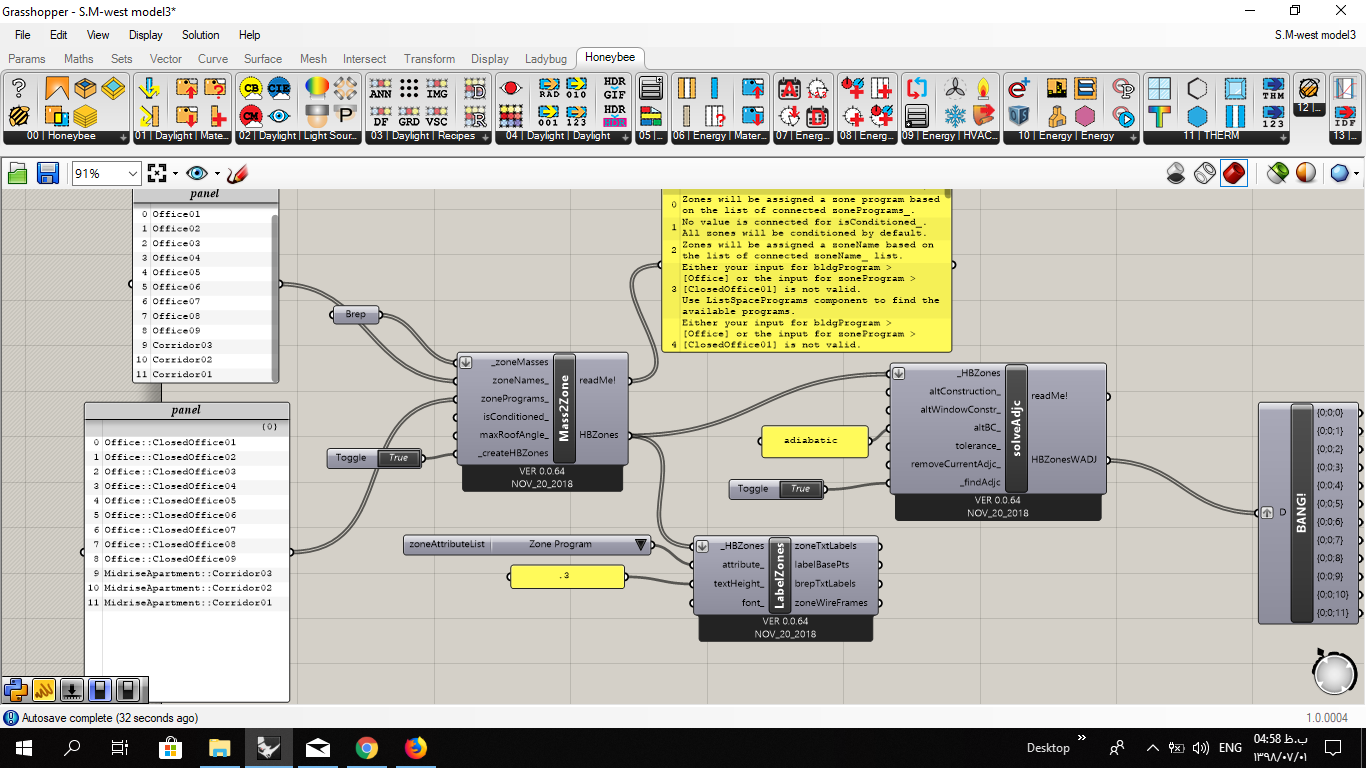Viewport: 1366px width, 768px height.
Task: Enable shaded red preview mode
Action: (x=1234, y=174)
